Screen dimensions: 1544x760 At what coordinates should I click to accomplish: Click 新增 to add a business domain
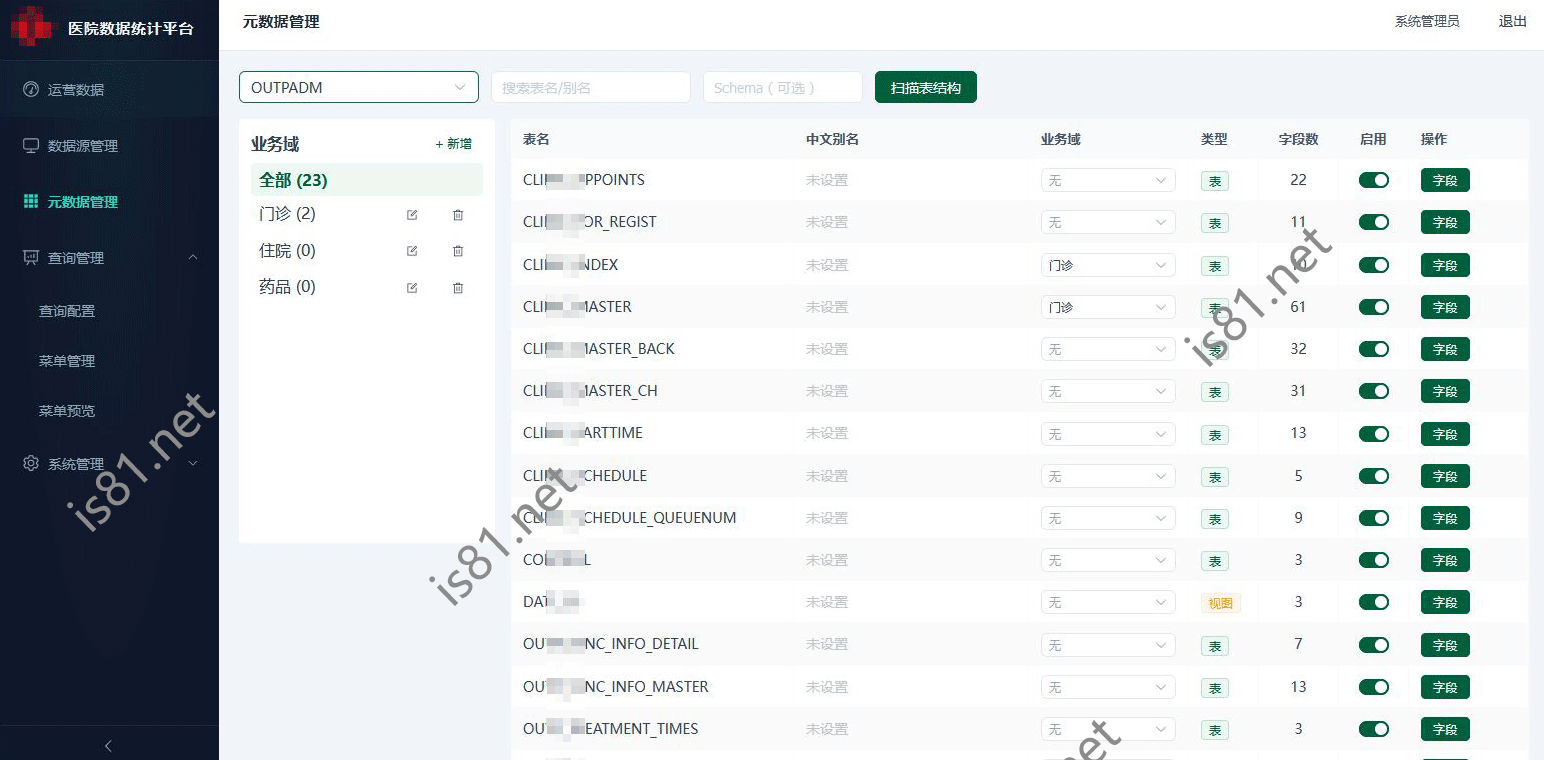[x=454, y=144]
